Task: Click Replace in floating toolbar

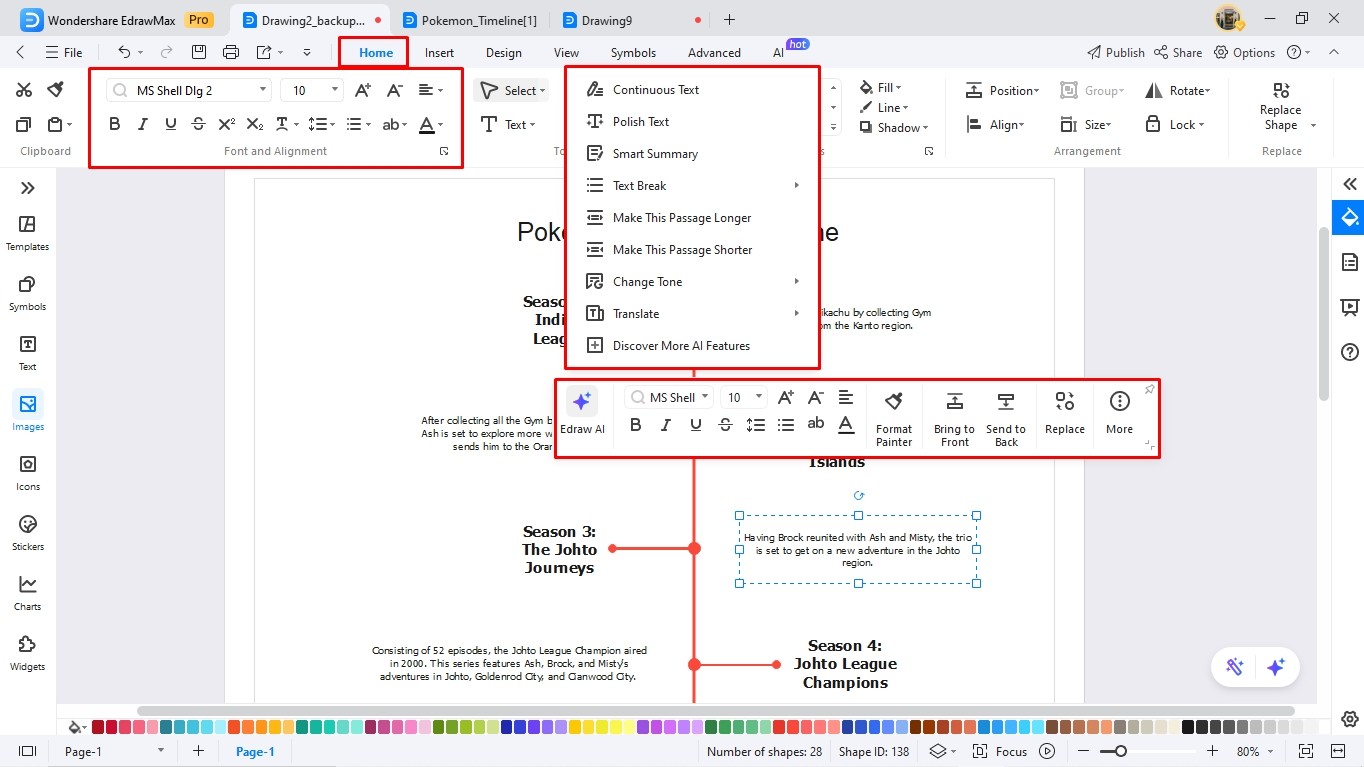Action: pos(1065,412)
